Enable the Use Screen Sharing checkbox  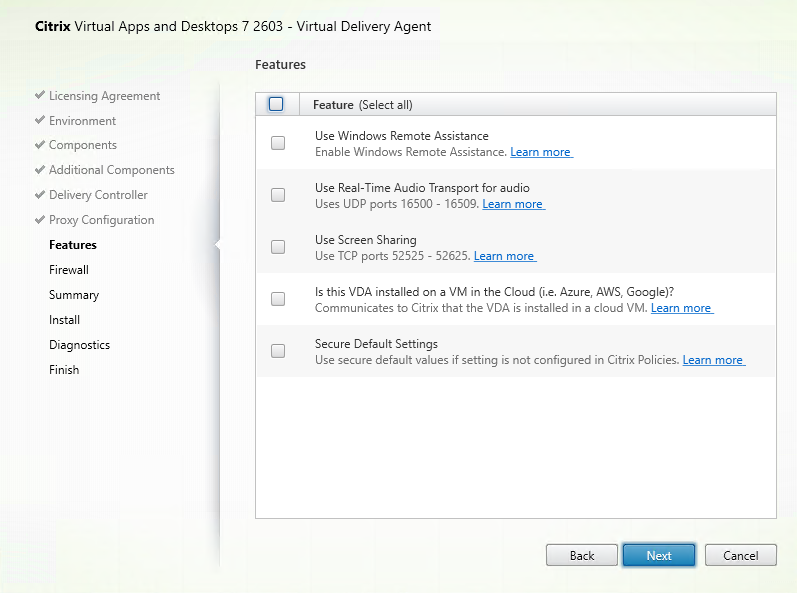click(278, 247)
